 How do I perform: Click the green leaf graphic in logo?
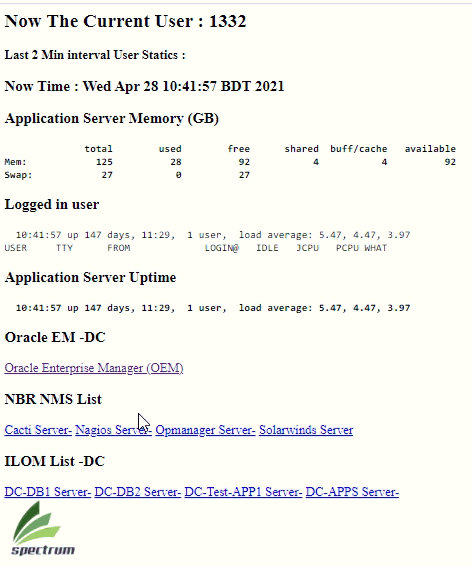click(36, 522)
